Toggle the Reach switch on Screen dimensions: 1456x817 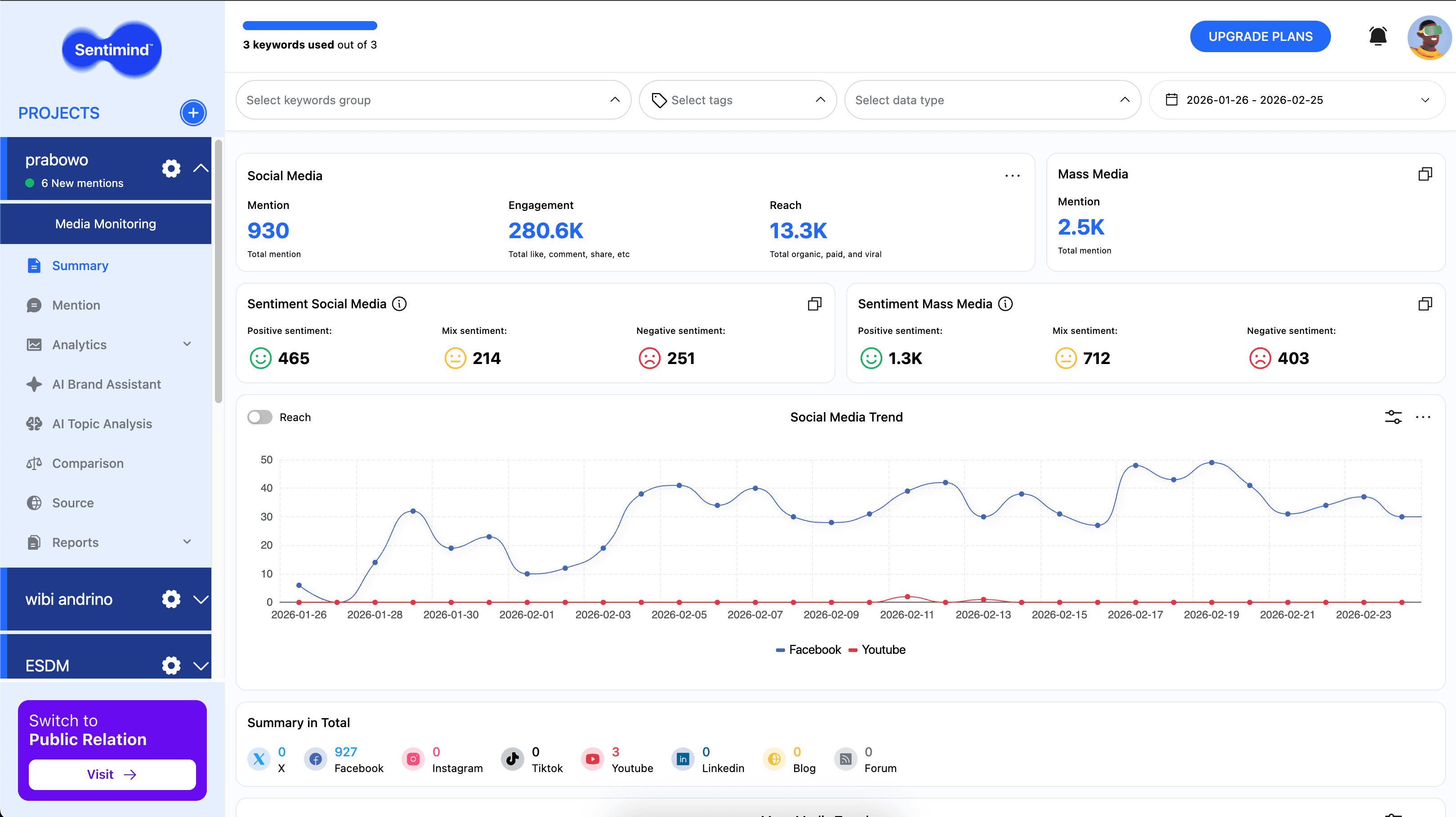(x=260, y=417)
